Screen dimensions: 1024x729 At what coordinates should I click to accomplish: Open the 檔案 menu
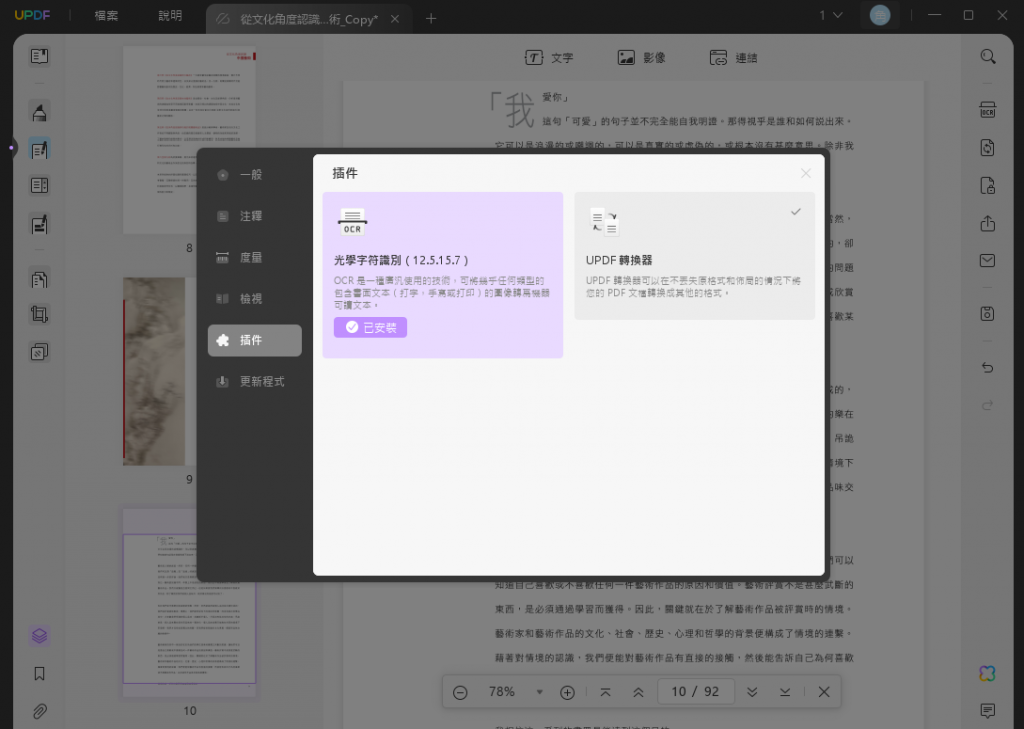click(106, 16)
